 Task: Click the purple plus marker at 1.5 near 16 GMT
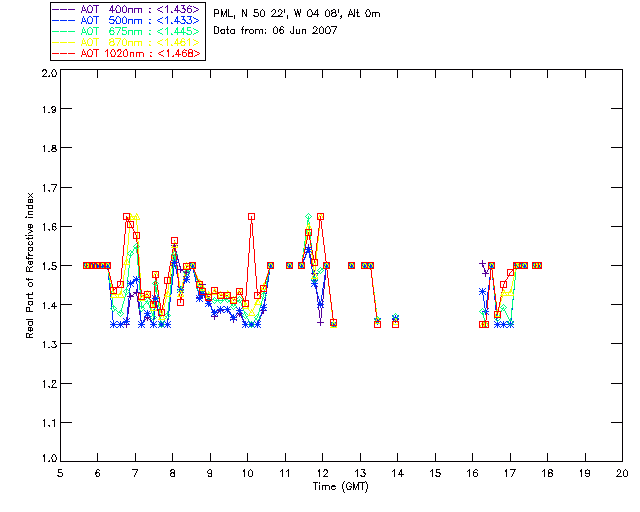click(482, 264)
